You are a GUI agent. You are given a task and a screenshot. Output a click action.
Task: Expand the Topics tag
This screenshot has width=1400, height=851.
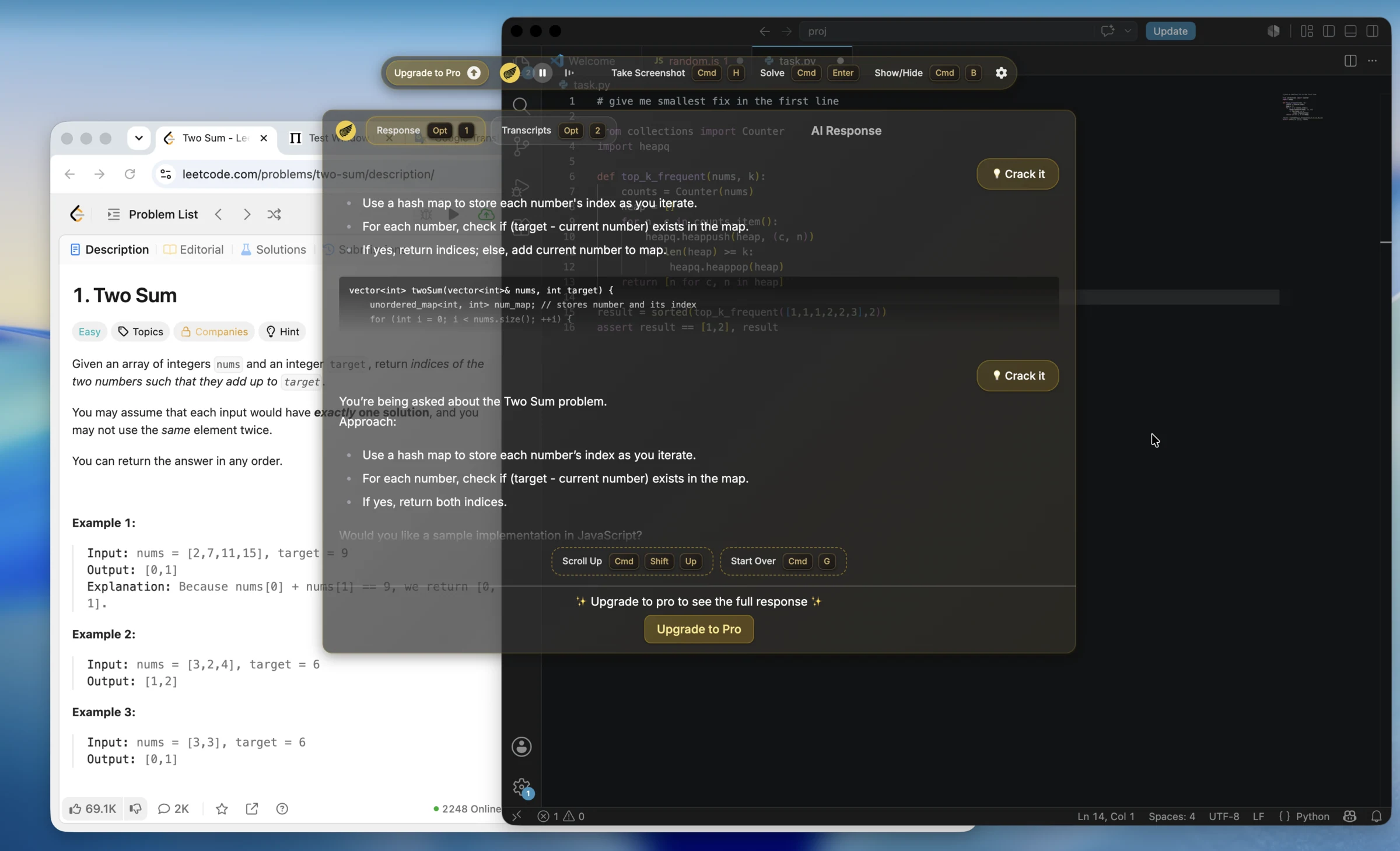coord(141,331)
